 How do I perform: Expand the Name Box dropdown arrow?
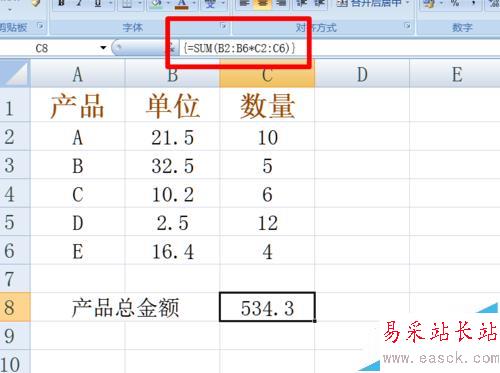pyautogui.click(x=103, y=48)
